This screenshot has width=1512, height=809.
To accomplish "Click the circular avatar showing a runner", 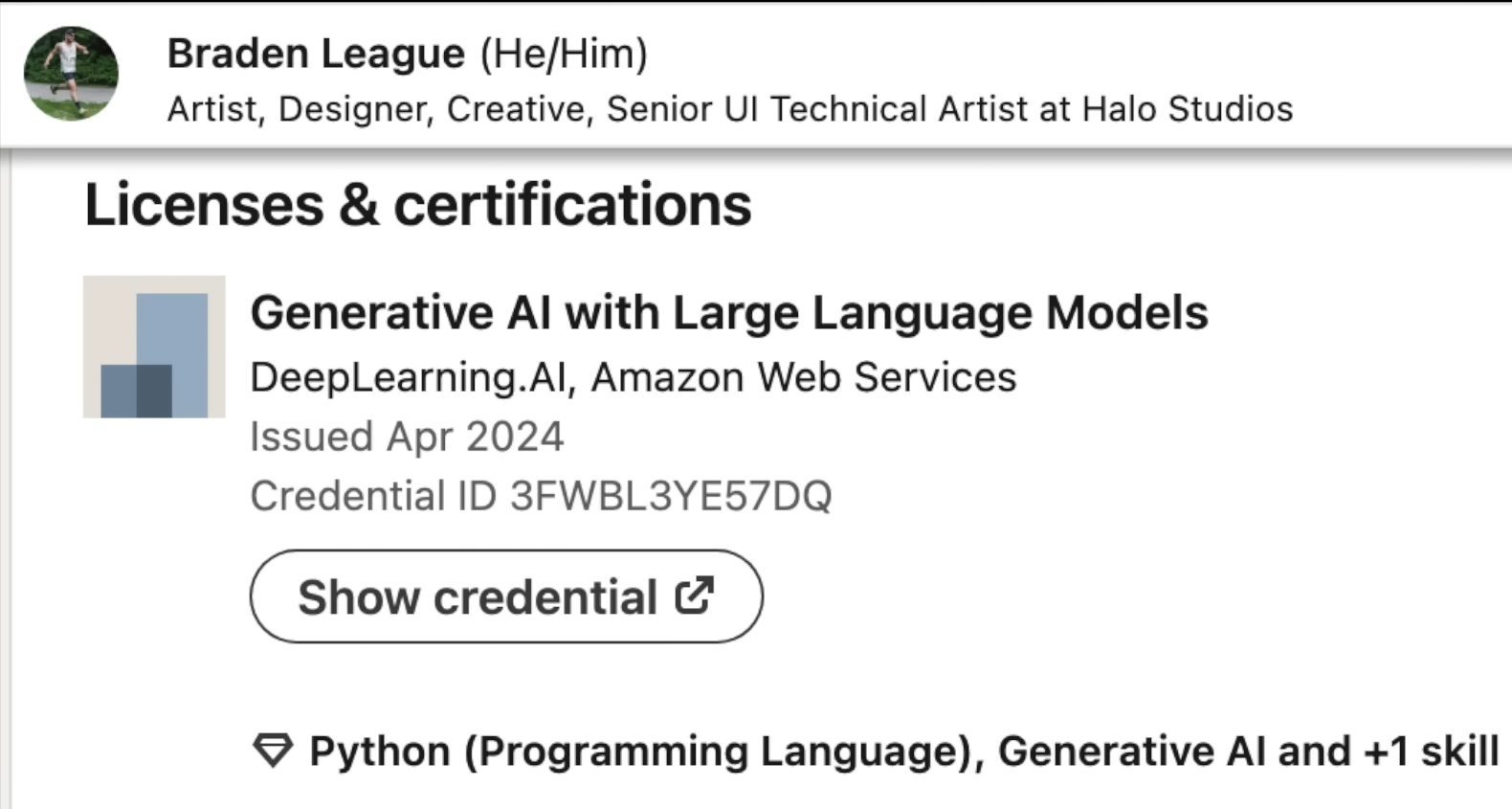I will pos(72,72).
